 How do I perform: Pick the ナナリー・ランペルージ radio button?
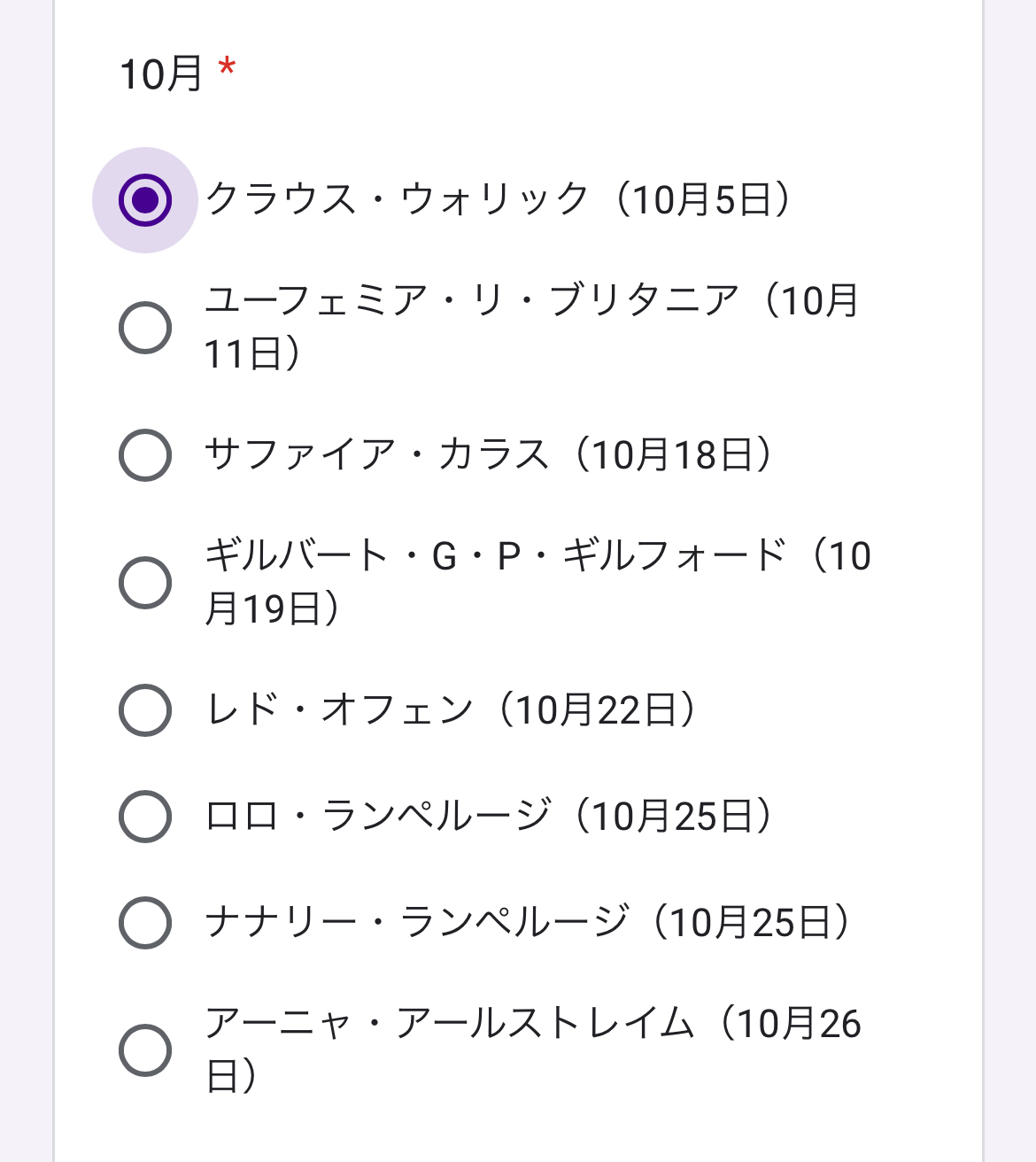coord(145,923)
